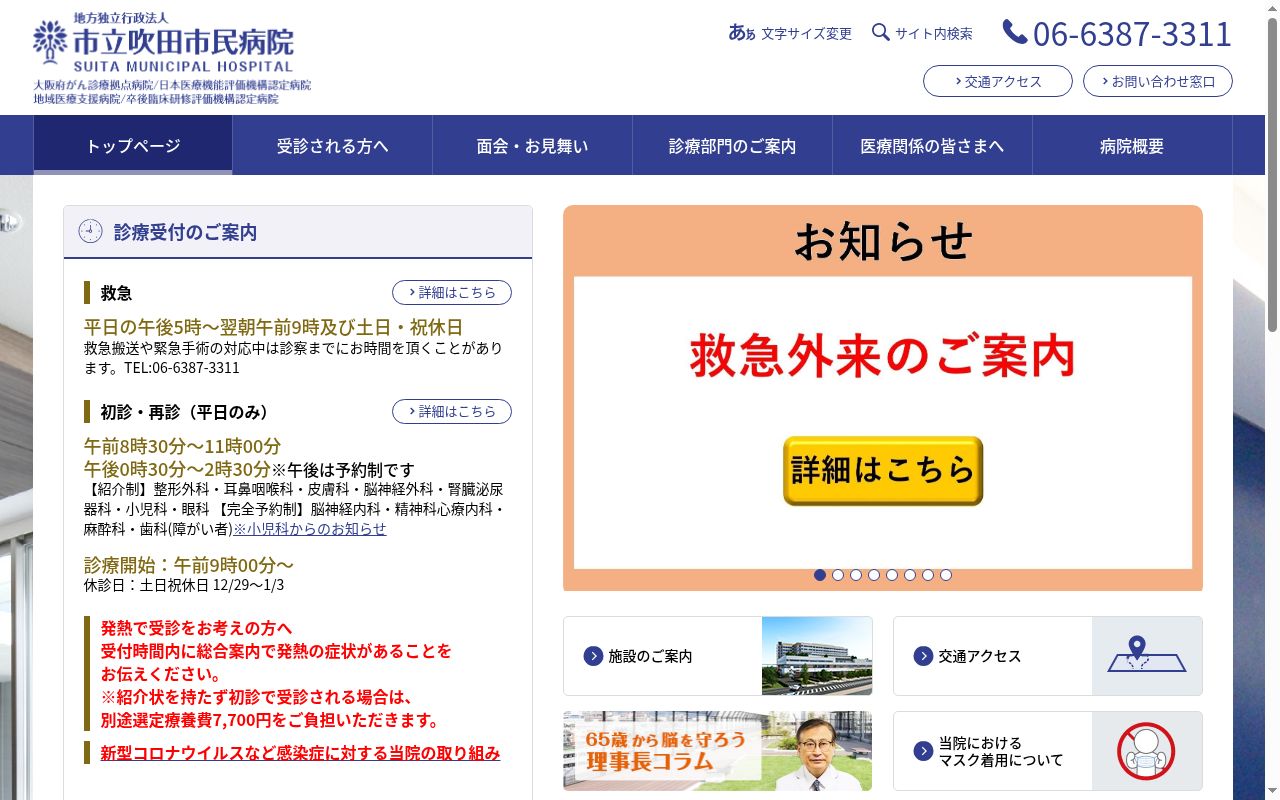Open the 診療部門のご案内 menu
1280x800 pixels.
coord(733,145)
